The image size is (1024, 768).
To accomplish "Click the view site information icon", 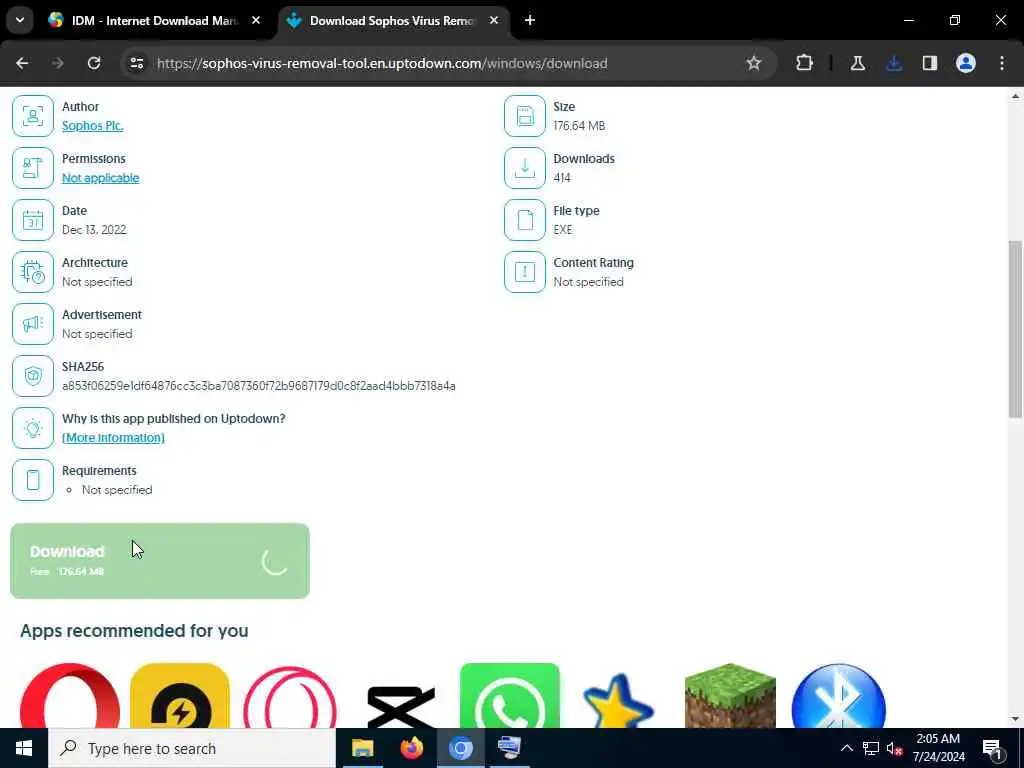I will point(137,63).
